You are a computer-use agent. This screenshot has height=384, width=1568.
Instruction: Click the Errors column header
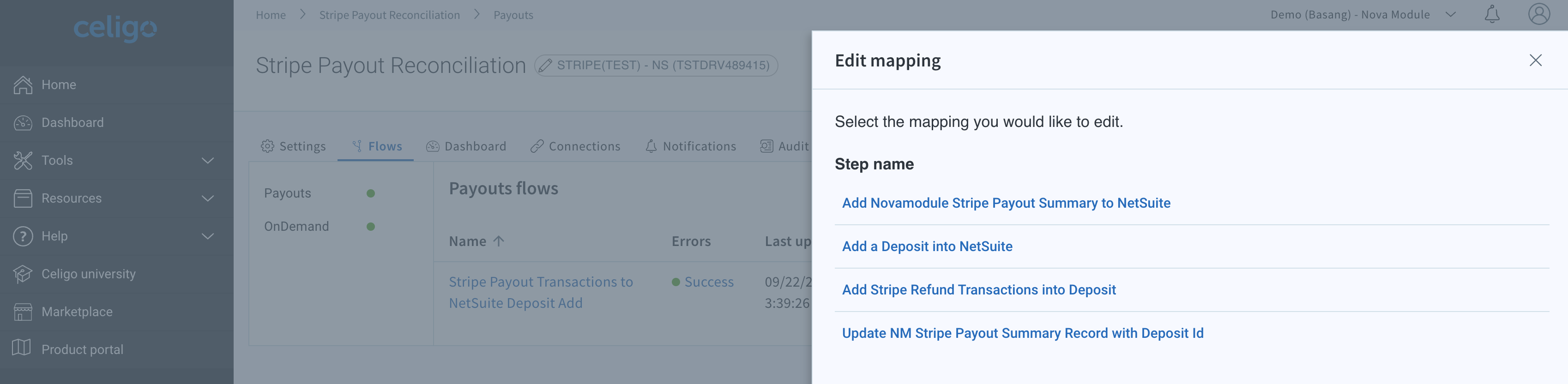coord(691,241)
